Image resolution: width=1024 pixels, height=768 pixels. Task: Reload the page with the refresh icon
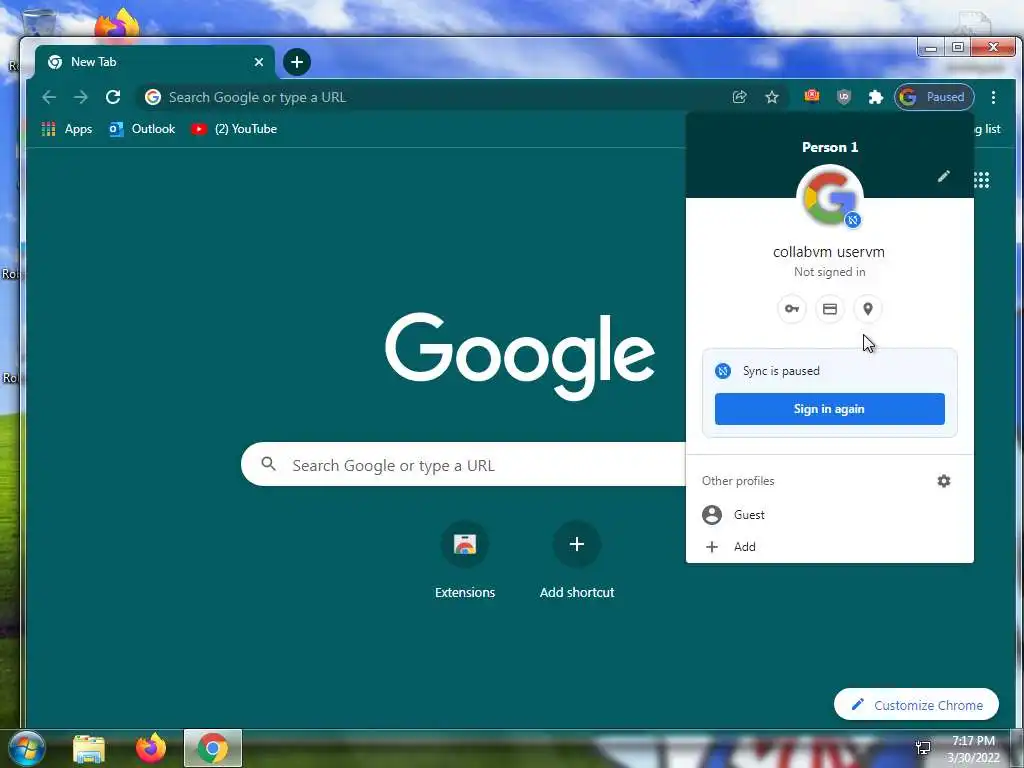pyautogui.click(x=113, y=97)
